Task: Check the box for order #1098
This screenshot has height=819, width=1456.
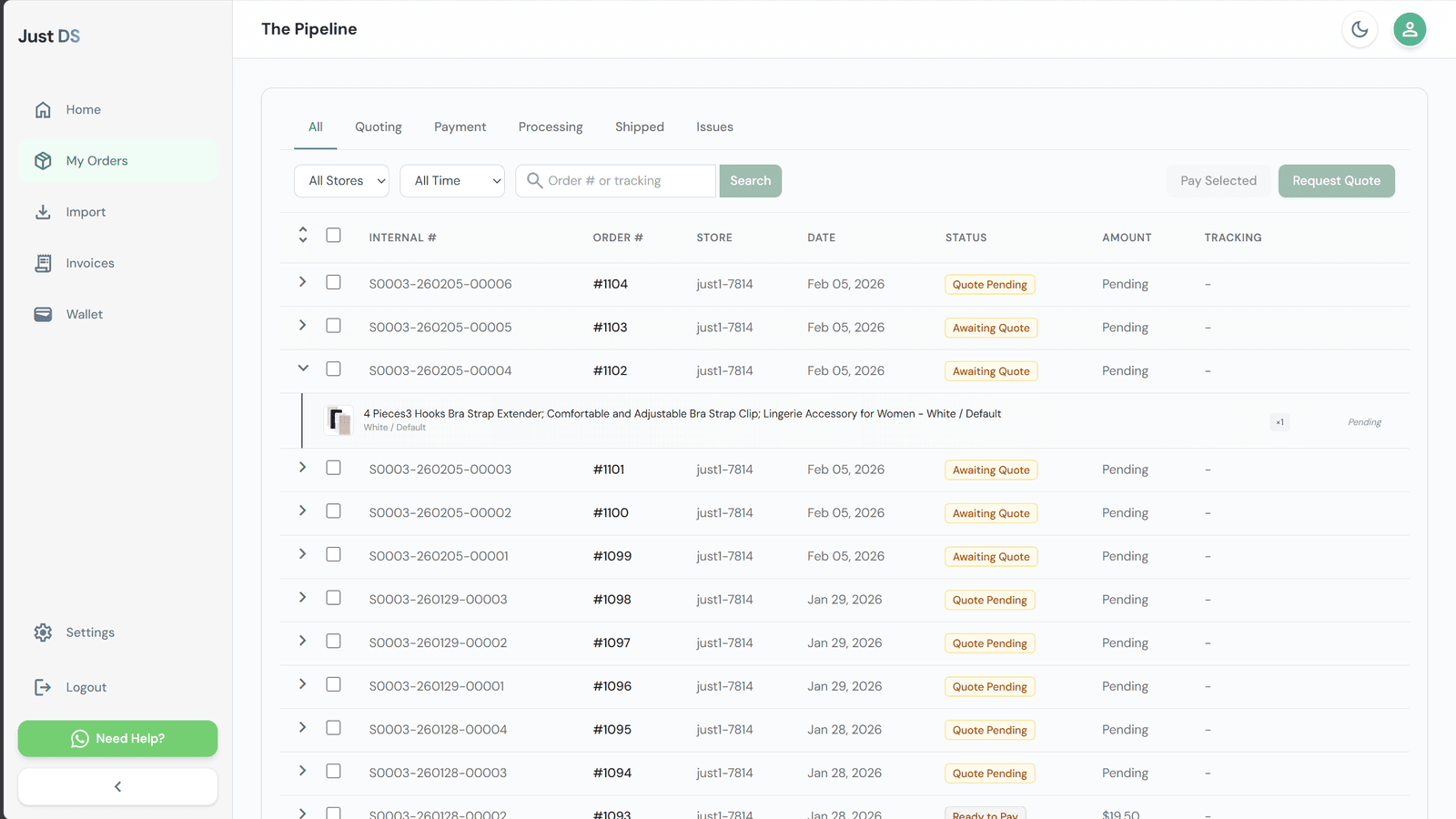Action: 334,598
